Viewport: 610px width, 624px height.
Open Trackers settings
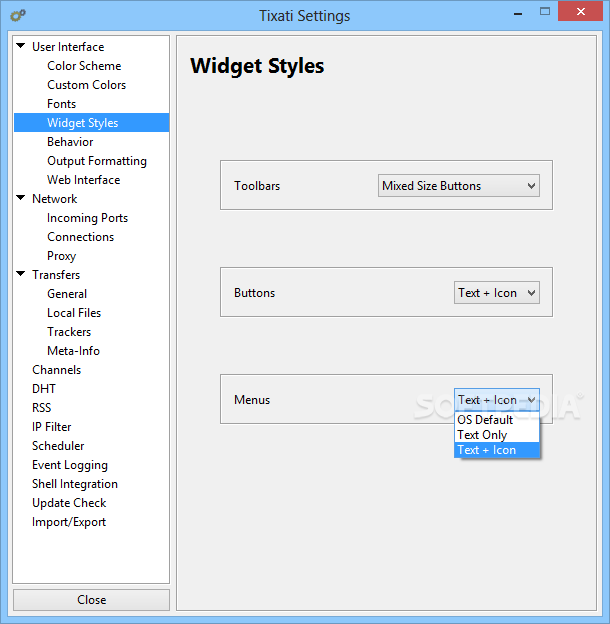[69, 332]
